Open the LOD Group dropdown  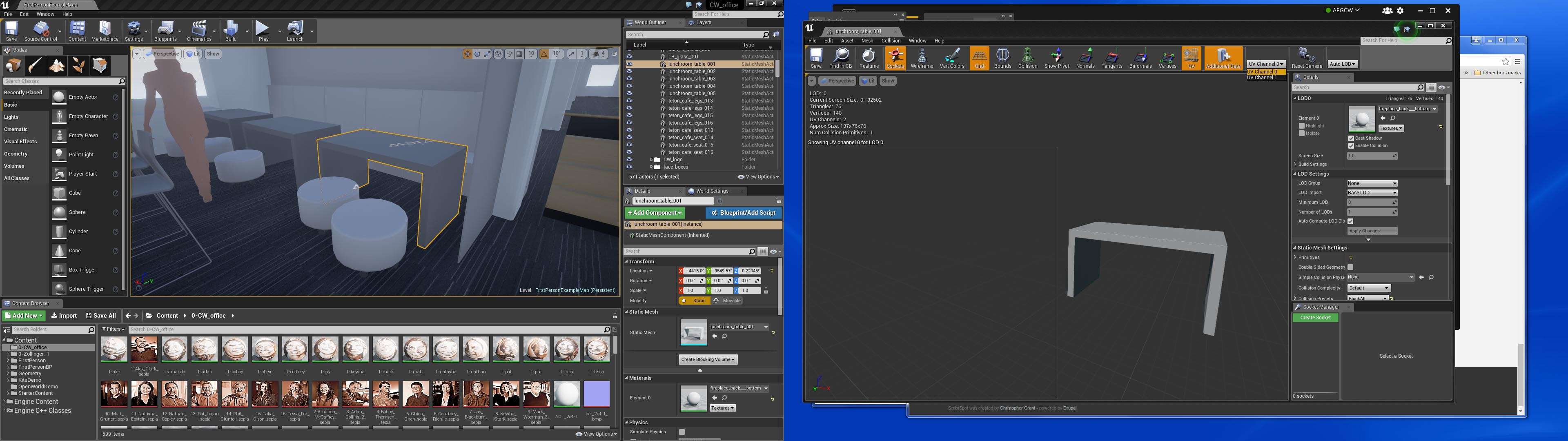point(1372,183)
